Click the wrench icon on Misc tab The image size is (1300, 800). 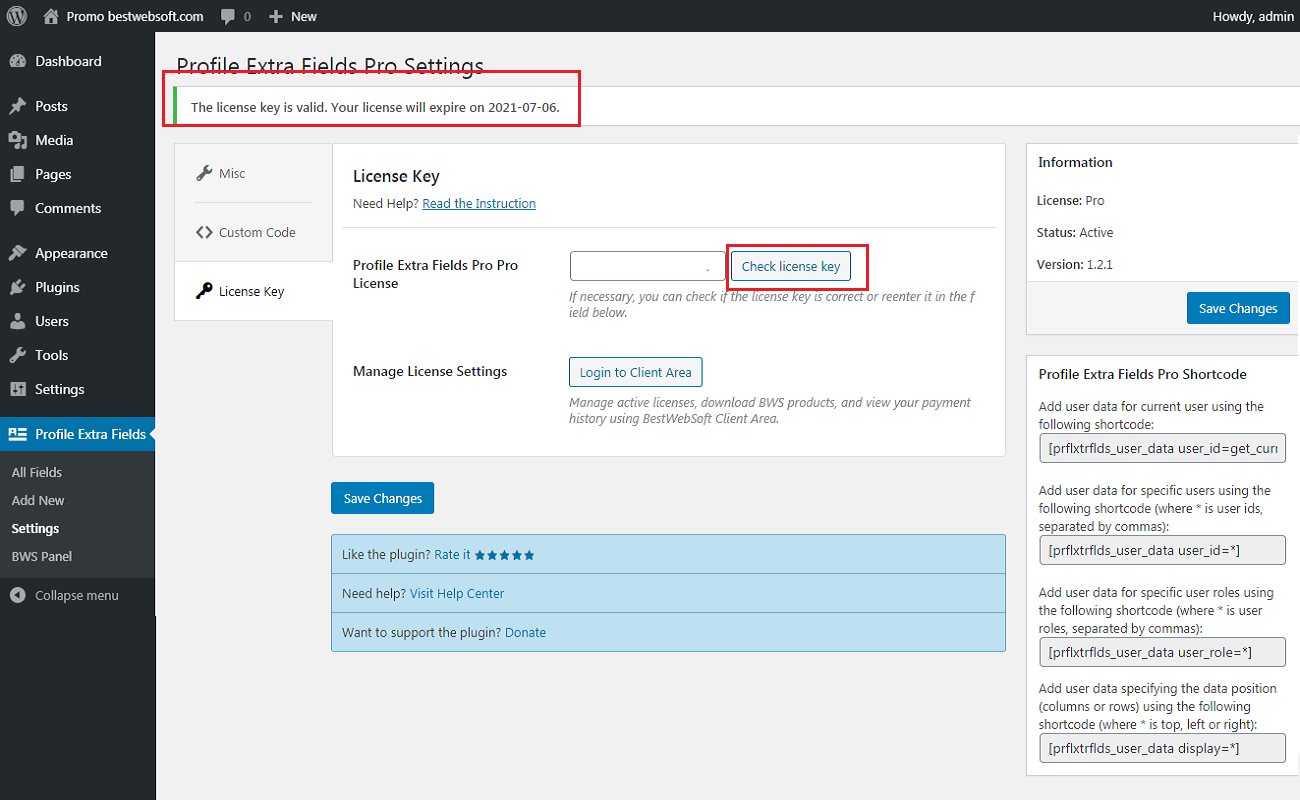pos(203,173)
